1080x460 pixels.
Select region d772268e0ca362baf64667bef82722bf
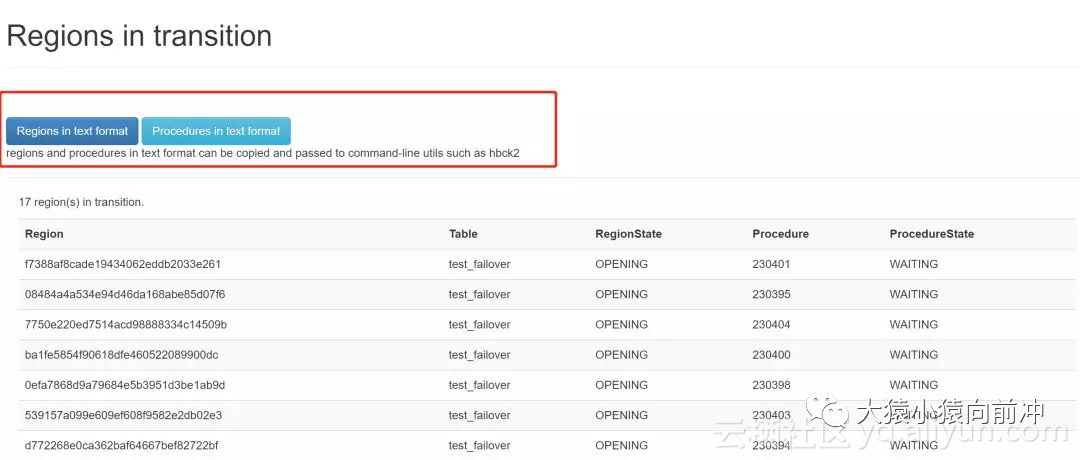(x=121, y=445)
